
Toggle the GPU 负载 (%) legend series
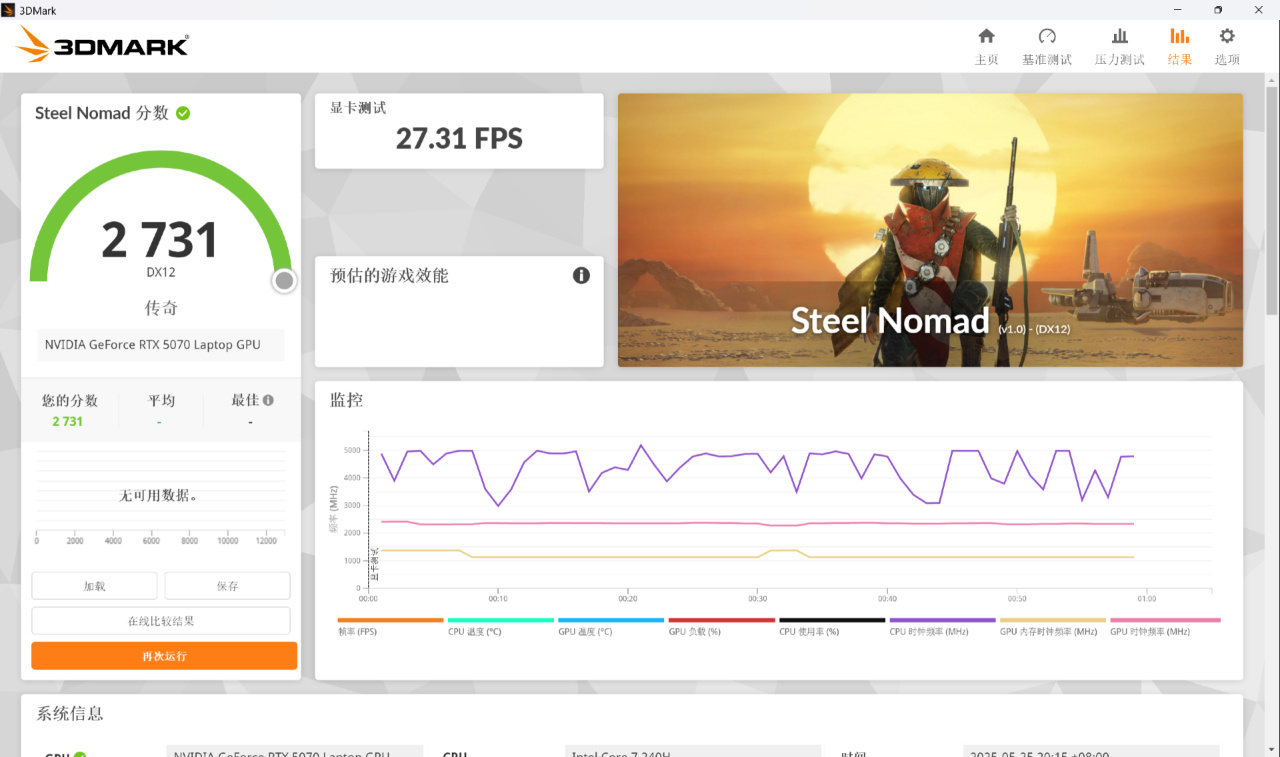click(x=721, y=626)
